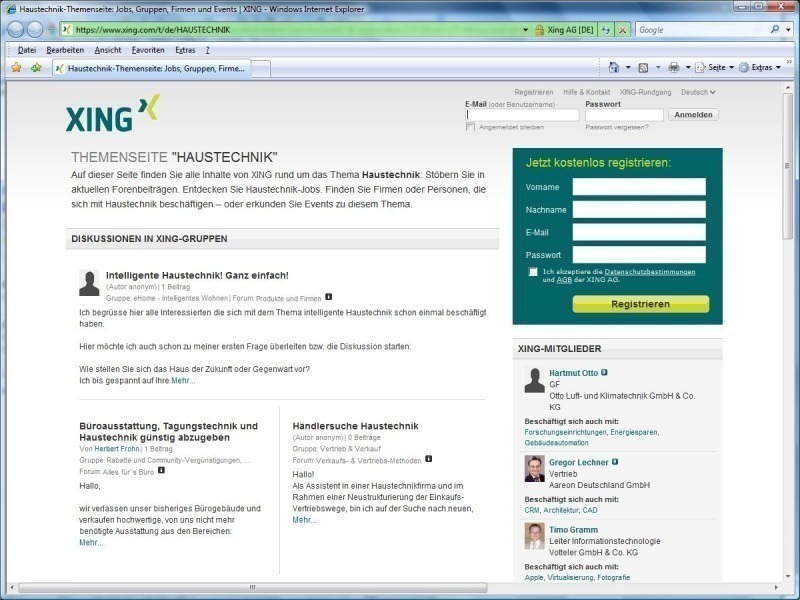Open the Ansicht menu

tap(108, 50)
